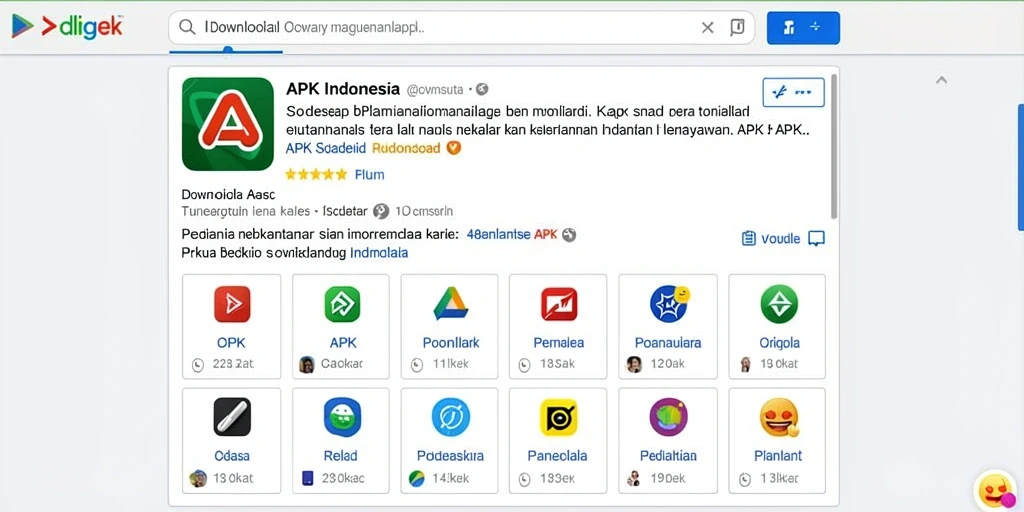Open the Pemalea red app icon

coord(559,304)
